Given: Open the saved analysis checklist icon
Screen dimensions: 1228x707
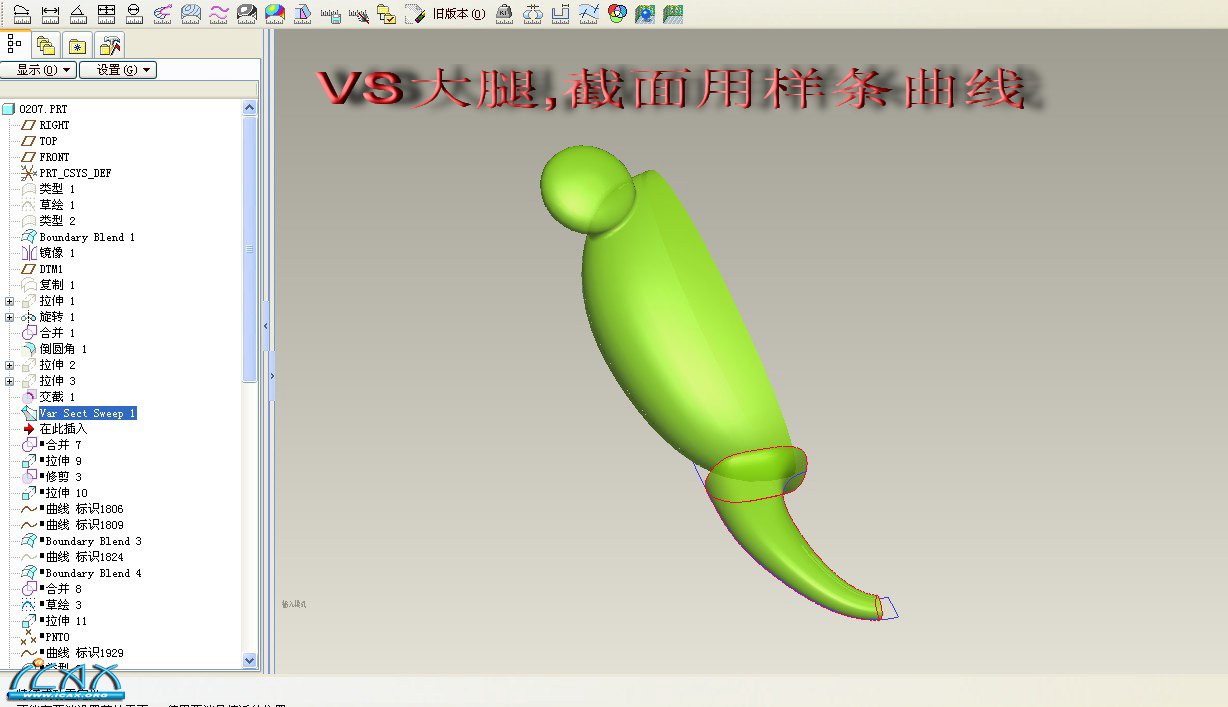Looking at the screenshot, I should tap(387, 14).
